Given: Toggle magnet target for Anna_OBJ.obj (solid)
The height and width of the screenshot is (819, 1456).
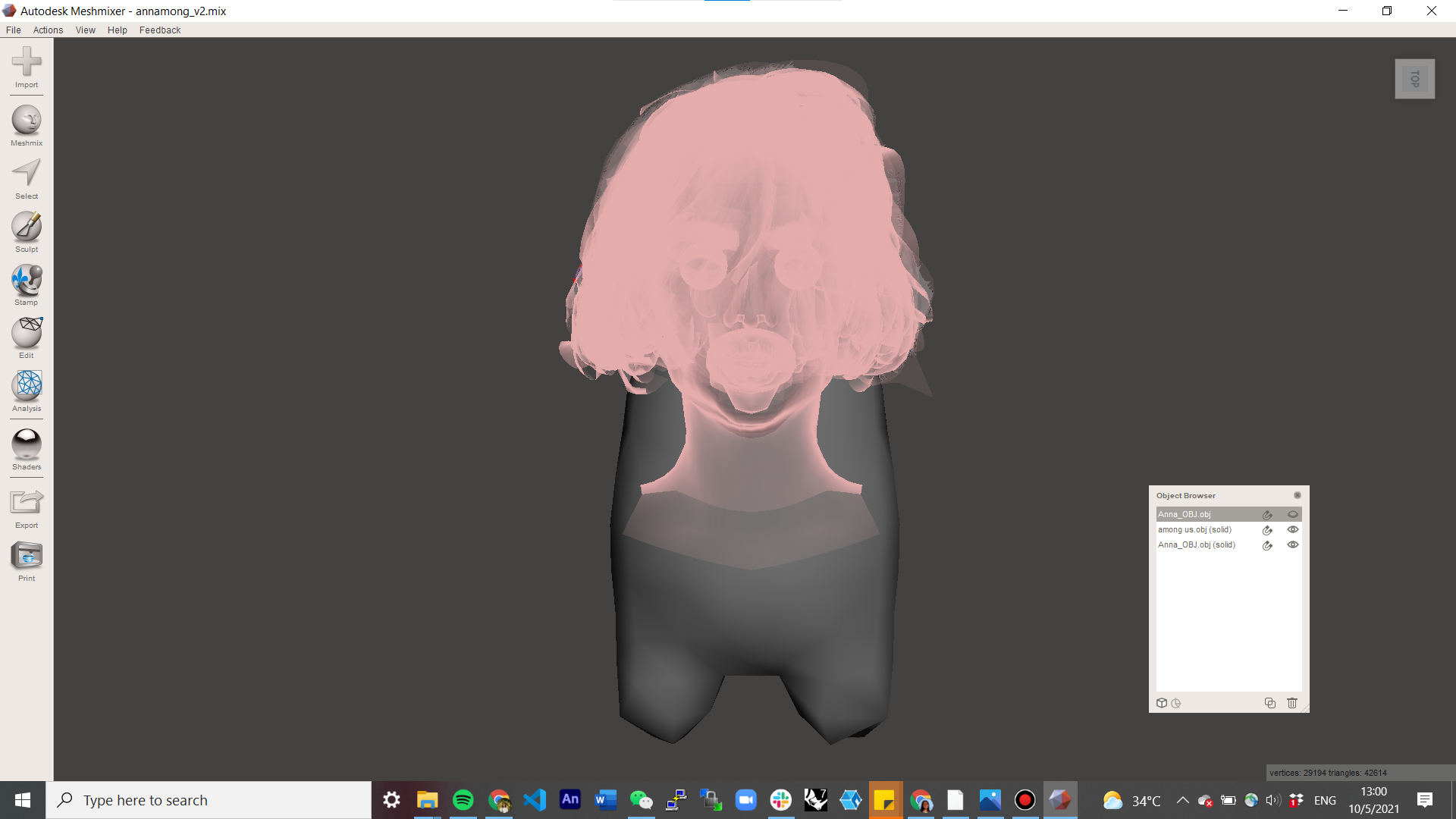Looking at the screenshot, I should click(1267, 545).
